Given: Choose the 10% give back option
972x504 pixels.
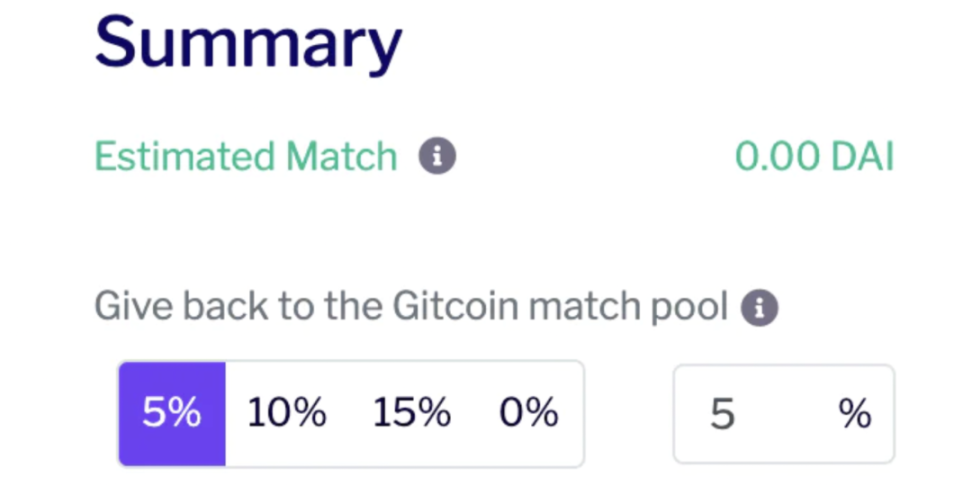Looking at the screenshot, I should pos(286,413).
